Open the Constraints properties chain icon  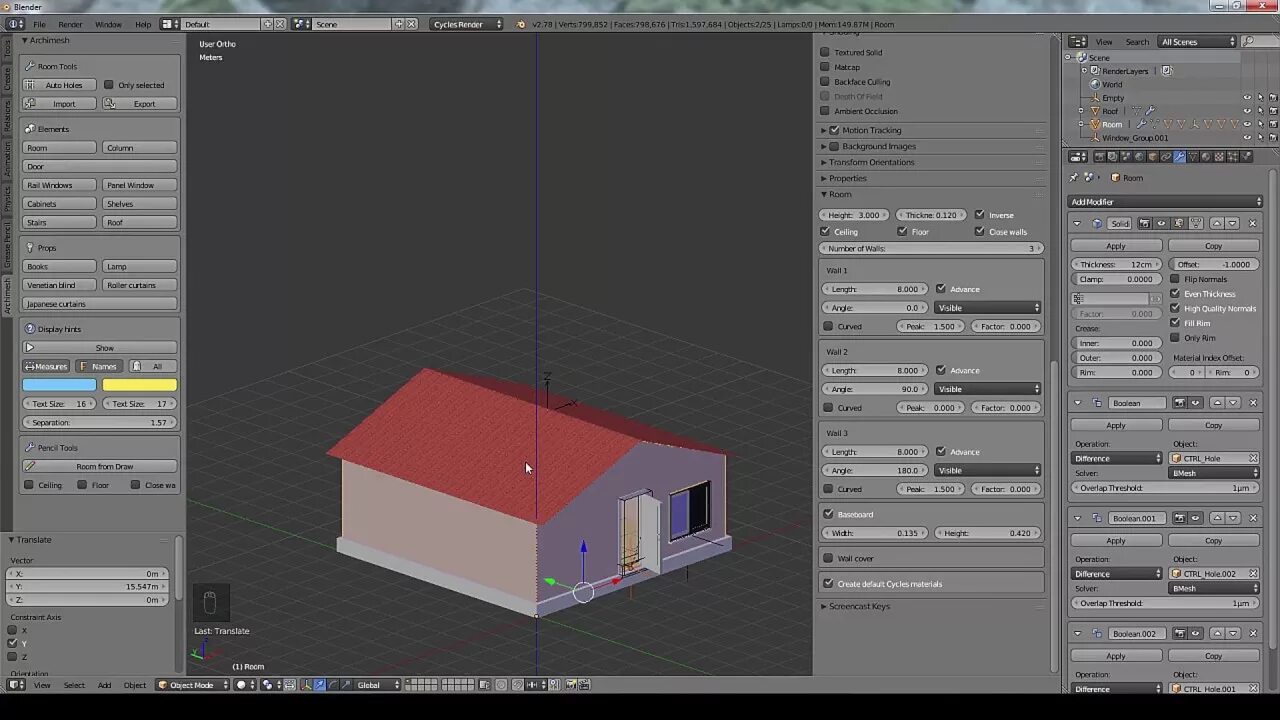click(x=1166, y=157)
